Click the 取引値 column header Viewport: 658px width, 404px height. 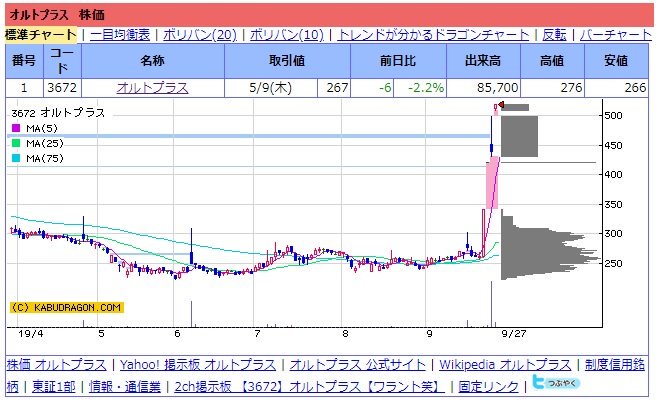click(287, 61)
